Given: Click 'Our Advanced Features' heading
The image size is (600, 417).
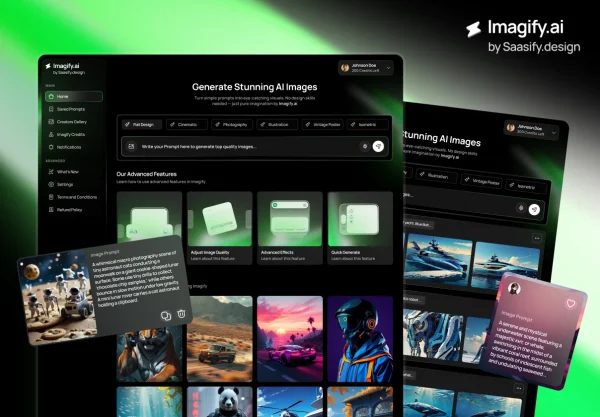Looking at the screenshot, I should click(147, 174).
